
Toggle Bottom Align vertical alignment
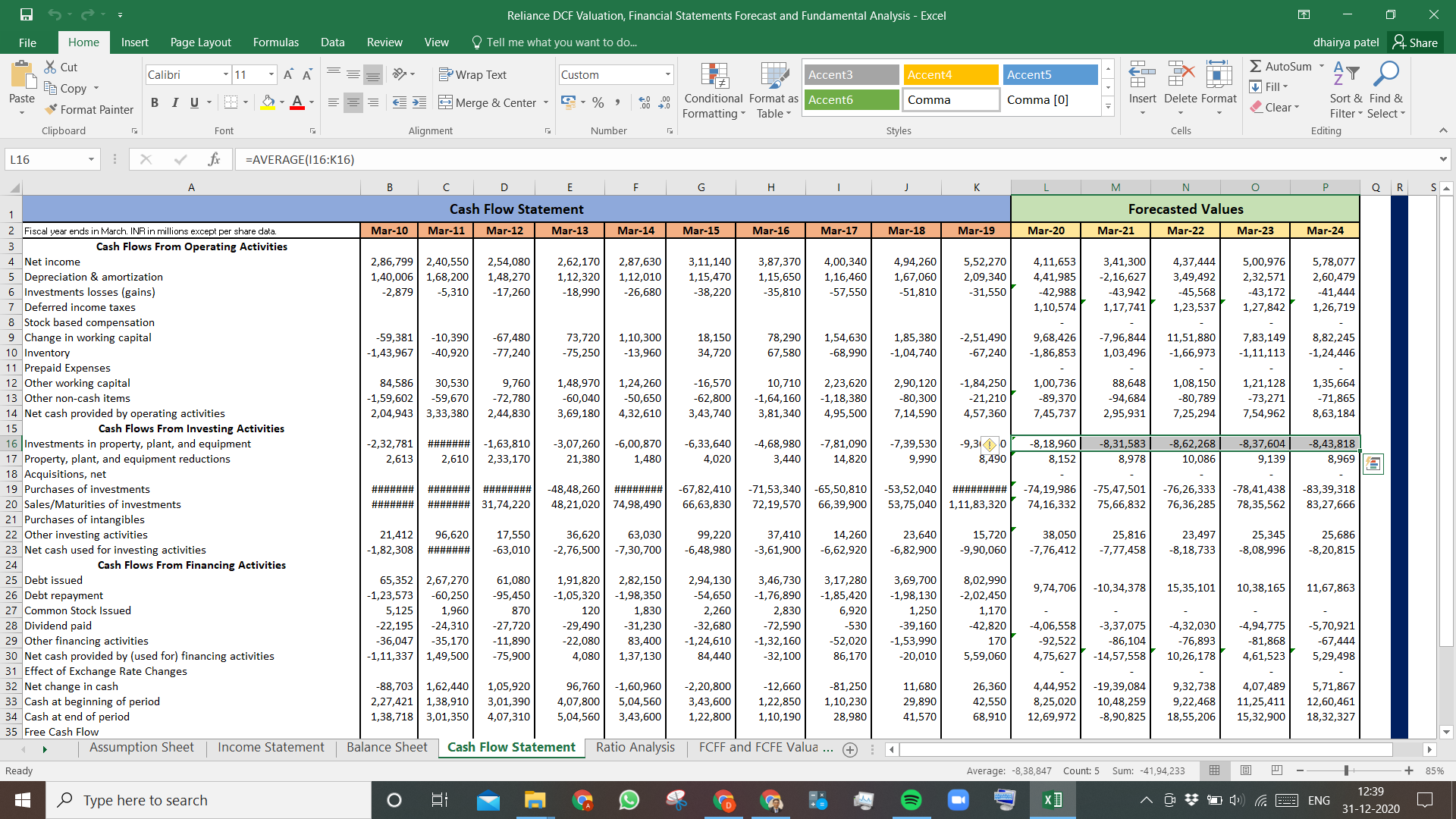tap(373, 74)
